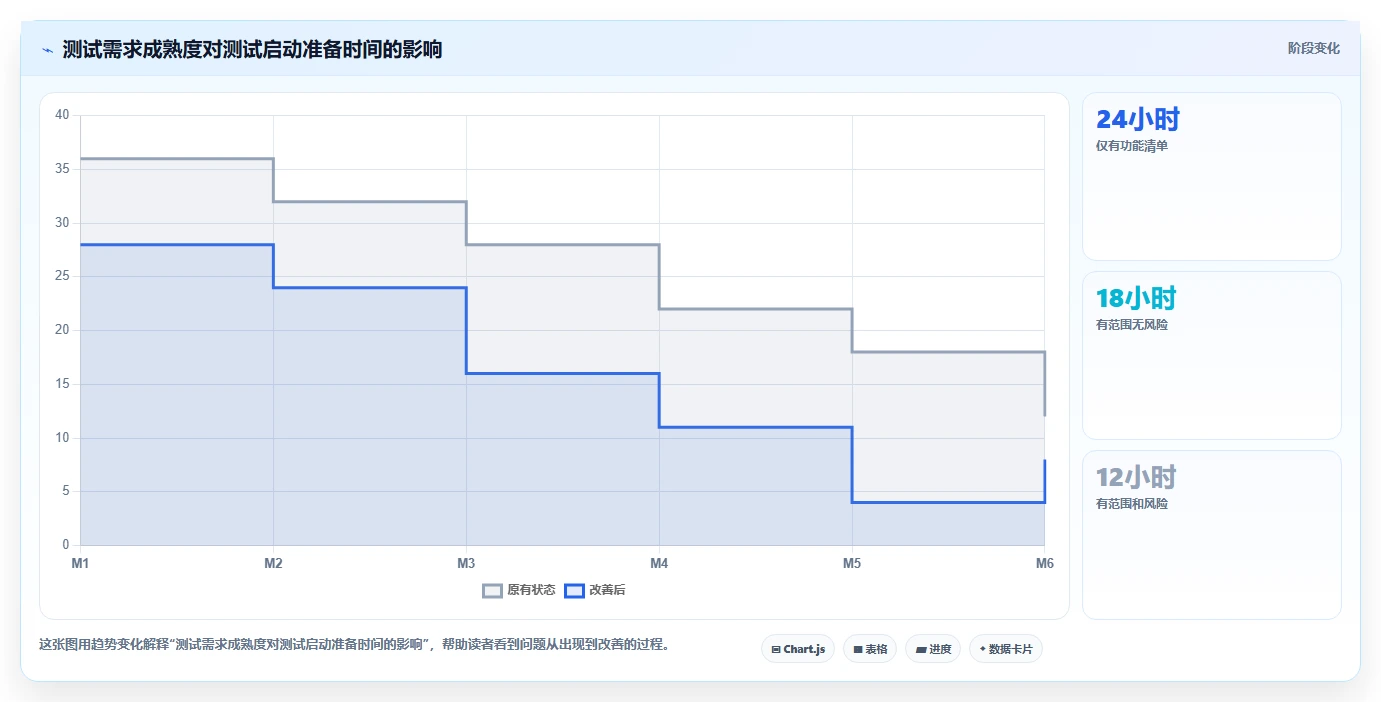Click the blue 改善后 legend swatch
This screenshot has width=1381, height=702.
574,591
